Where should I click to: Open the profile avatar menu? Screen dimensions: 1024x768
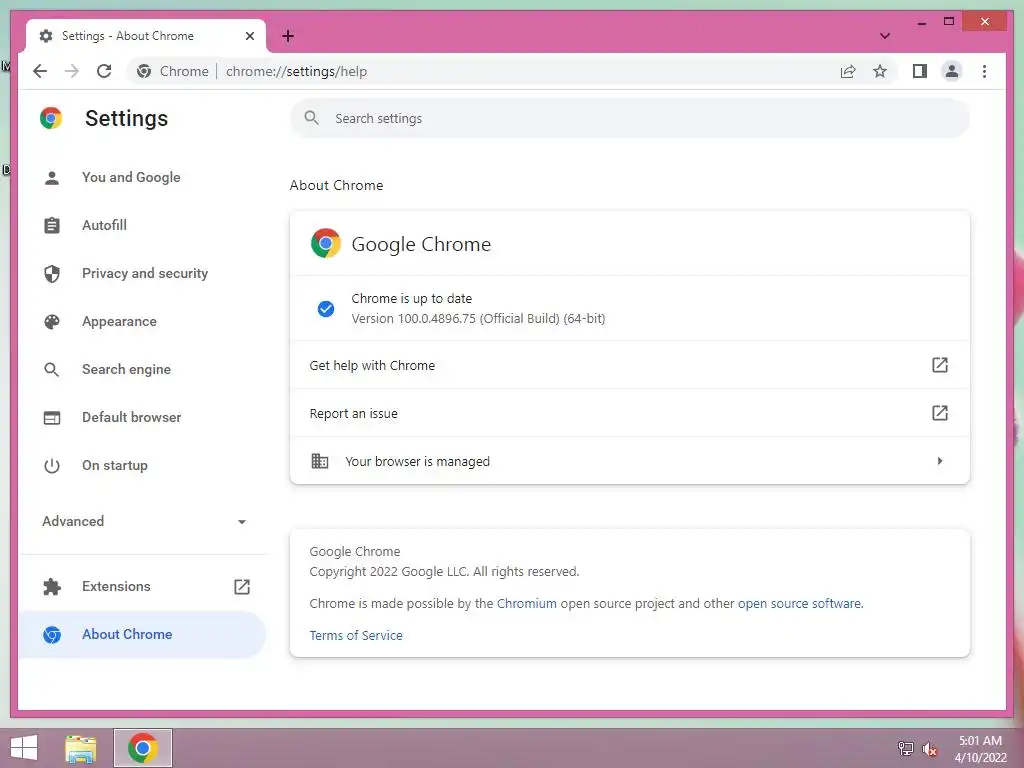pos(952,71)
